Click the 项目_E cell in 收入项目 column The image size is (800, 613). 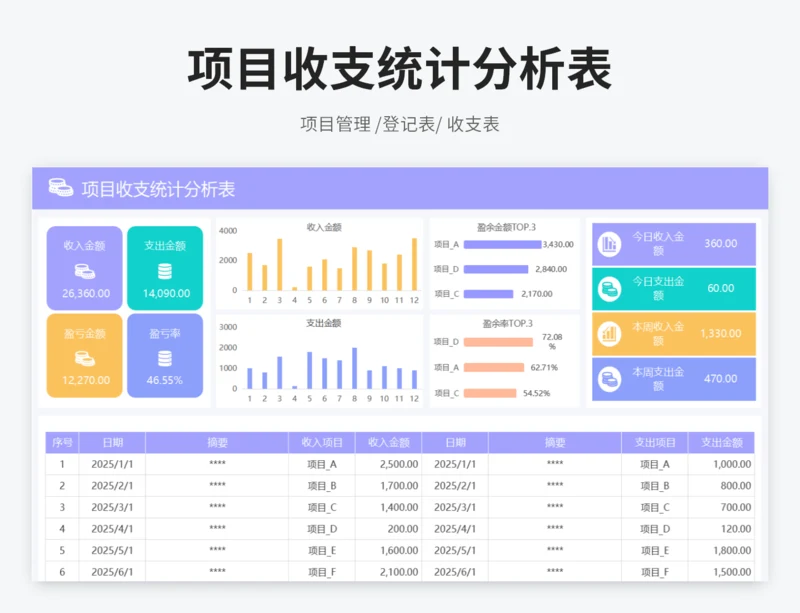(x=322, y=551)
